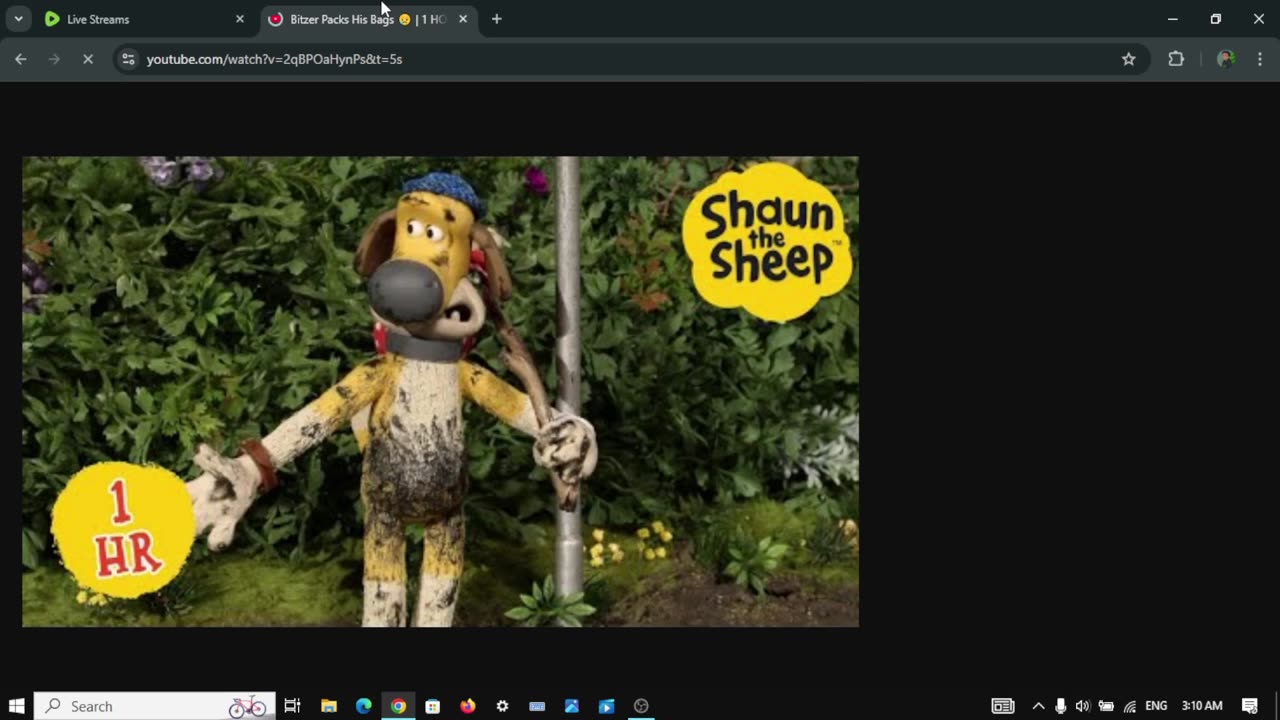Open the Windows Start menu
This screenshot has height=720, width=1280.
coord(16,706)
